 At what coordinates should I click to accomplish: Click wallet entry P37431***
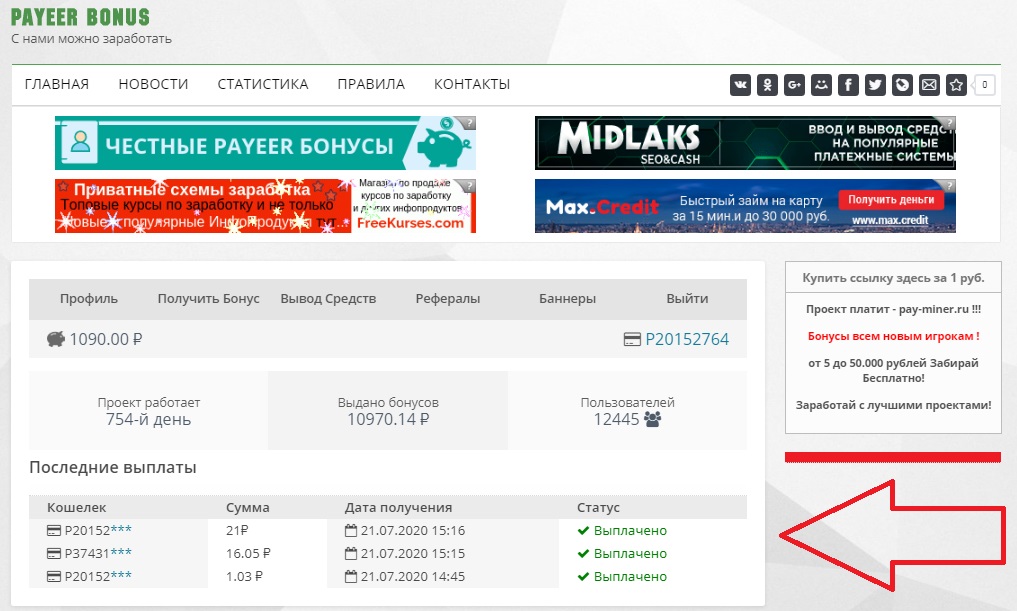click(x=98, y=553)
